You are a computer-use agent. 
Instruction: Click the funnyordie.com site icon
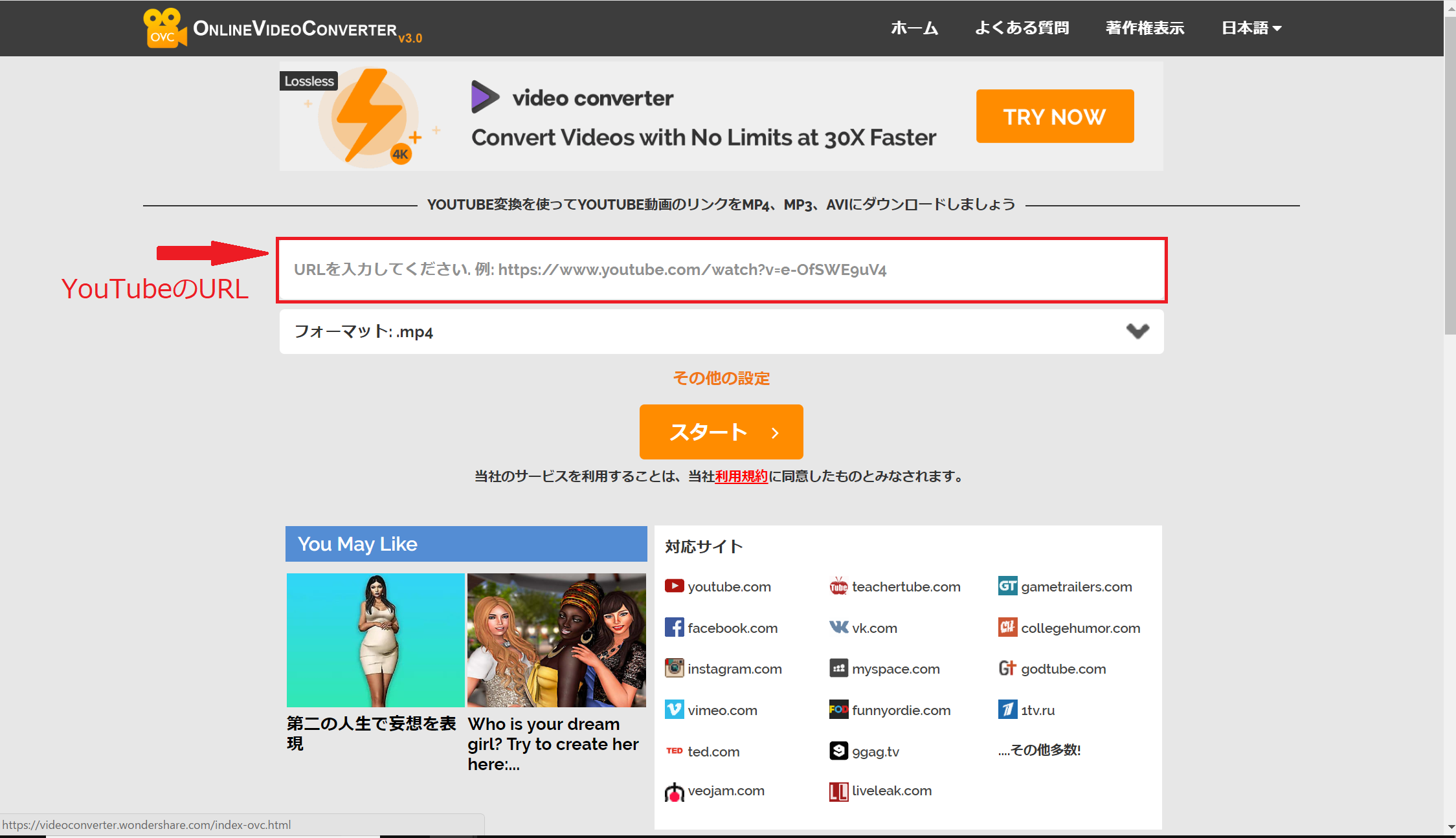pos(838,709)
